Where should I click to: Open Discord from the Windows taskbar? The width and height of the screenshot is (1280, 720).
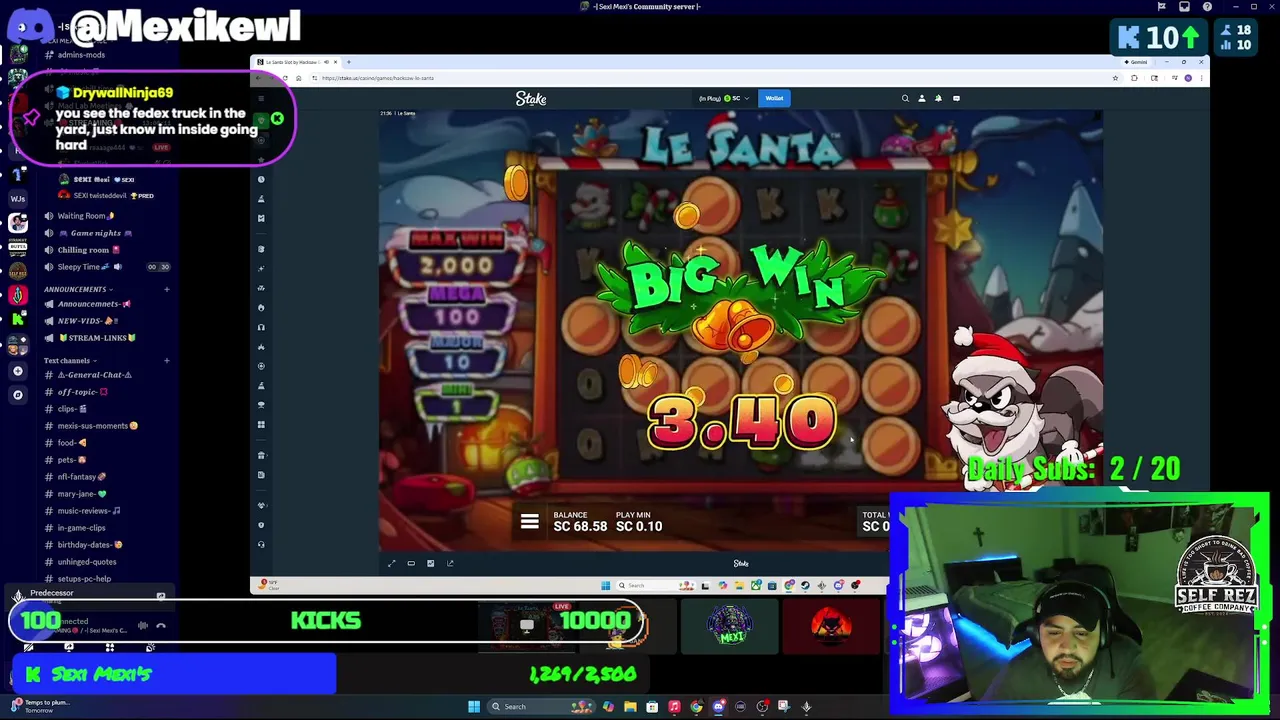click(718, 706)
